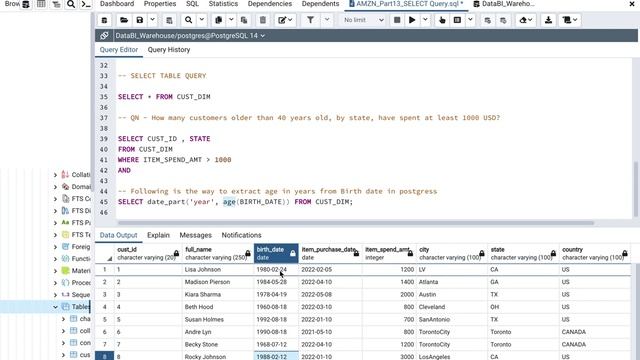
Task: Click the Paste rows icon
Action: click(244, 20)
